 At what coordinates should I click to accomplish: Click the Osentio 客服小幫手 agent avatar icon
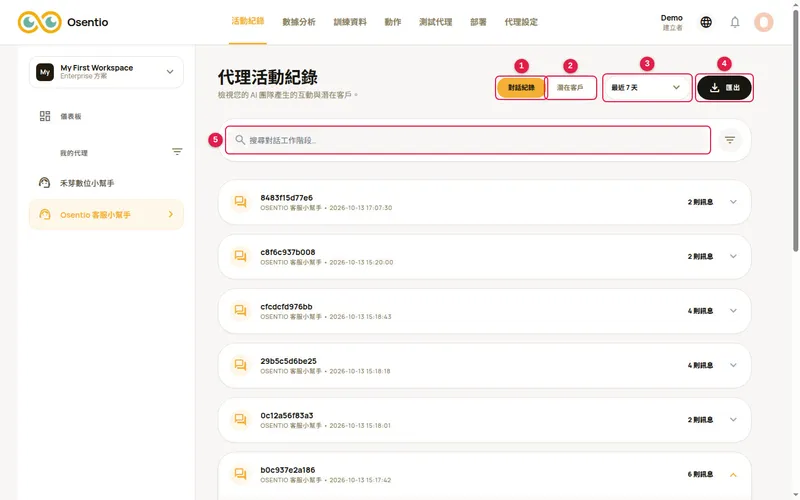click(45, 214)
